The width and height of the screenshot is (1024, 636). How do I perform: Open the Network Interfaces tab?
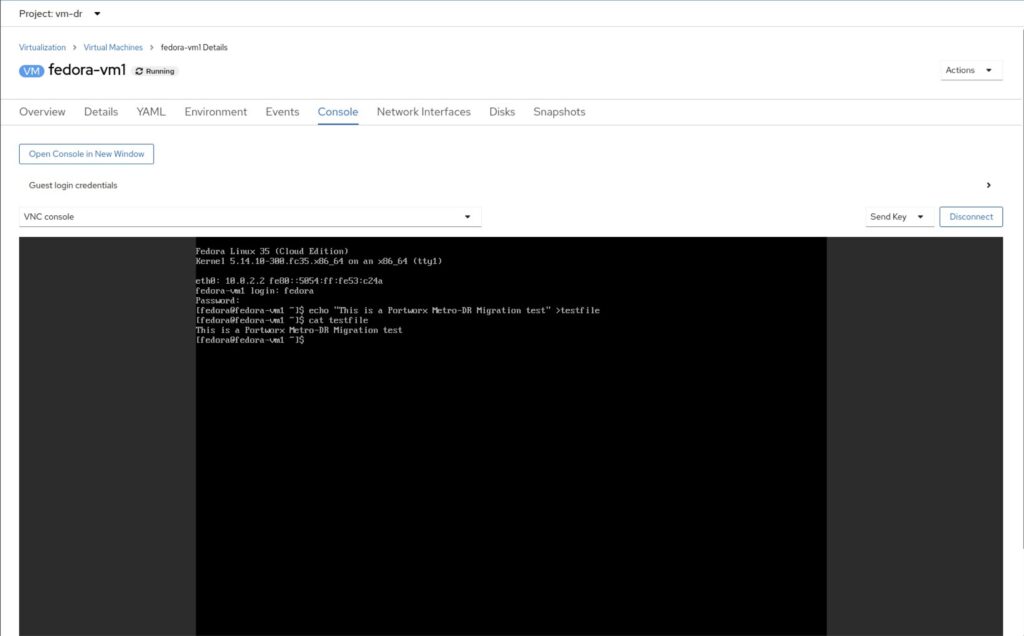coord(423,112)
